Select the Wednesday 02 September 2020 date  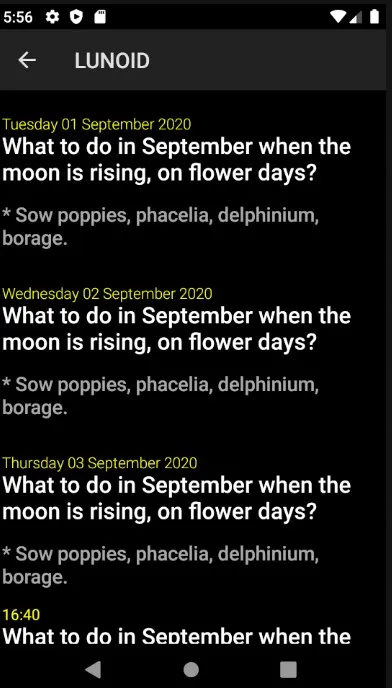pyautogui.click(x=108, y=294)
